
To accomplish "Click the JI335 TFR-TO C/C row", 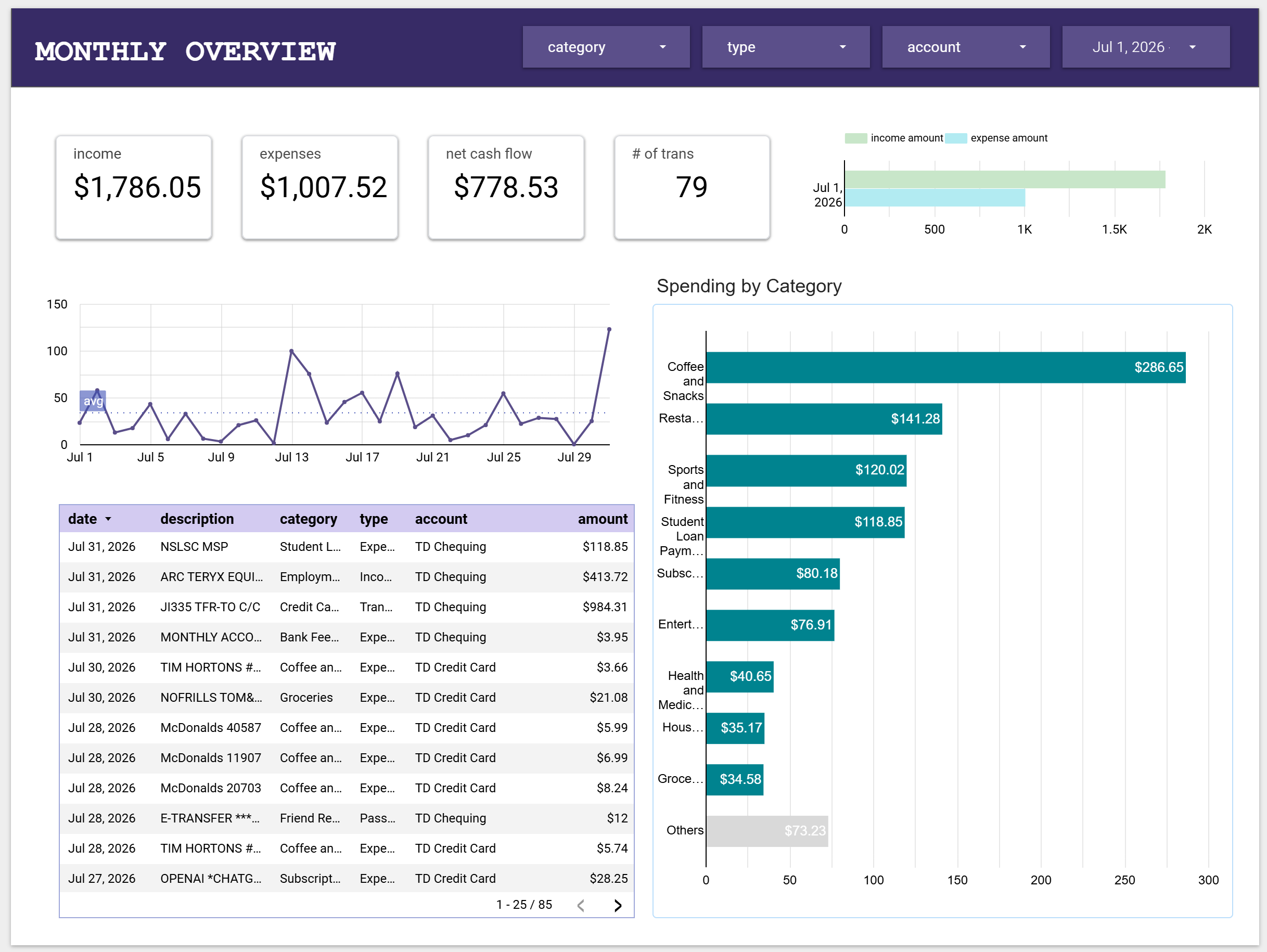I will 347,607.
